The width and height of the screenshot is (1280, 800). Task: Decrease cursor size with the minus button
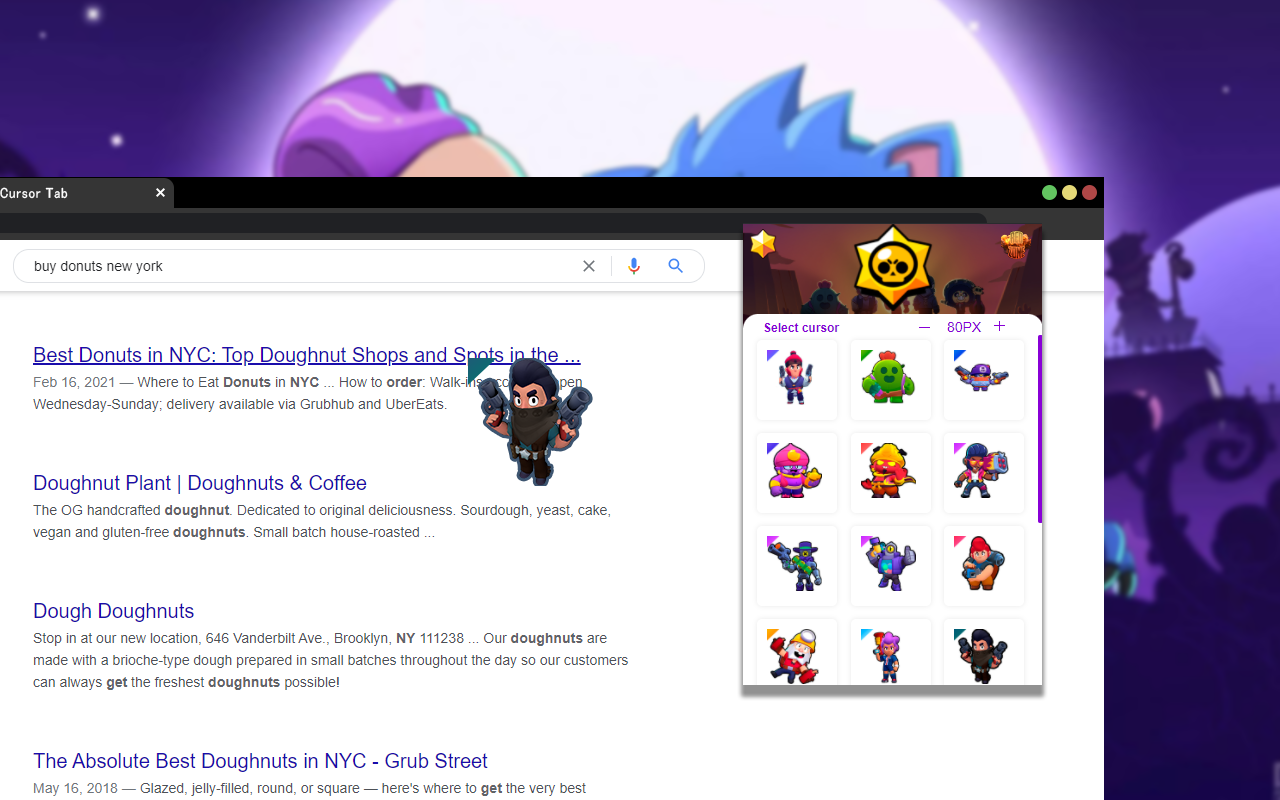coord(924,327)
